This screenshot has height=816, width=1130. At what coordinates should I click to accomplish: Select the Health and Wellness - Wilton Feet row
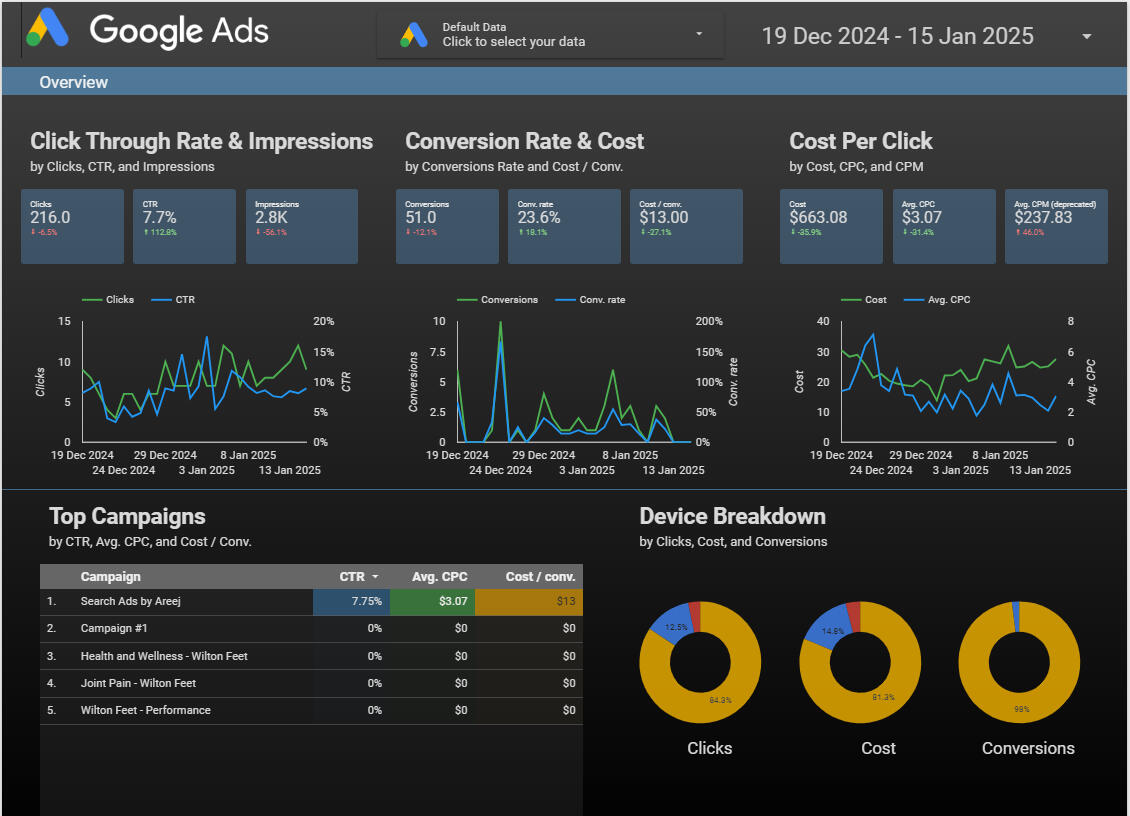coord(311,656)
